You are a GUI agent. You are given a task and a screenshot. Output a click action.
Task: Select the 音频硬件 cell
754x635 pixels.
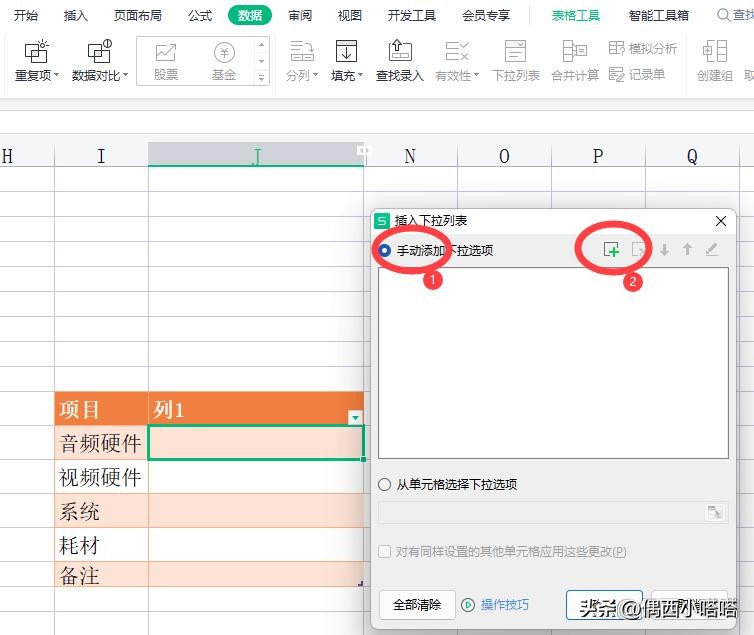pyautogui.click(x=101, y=443)
